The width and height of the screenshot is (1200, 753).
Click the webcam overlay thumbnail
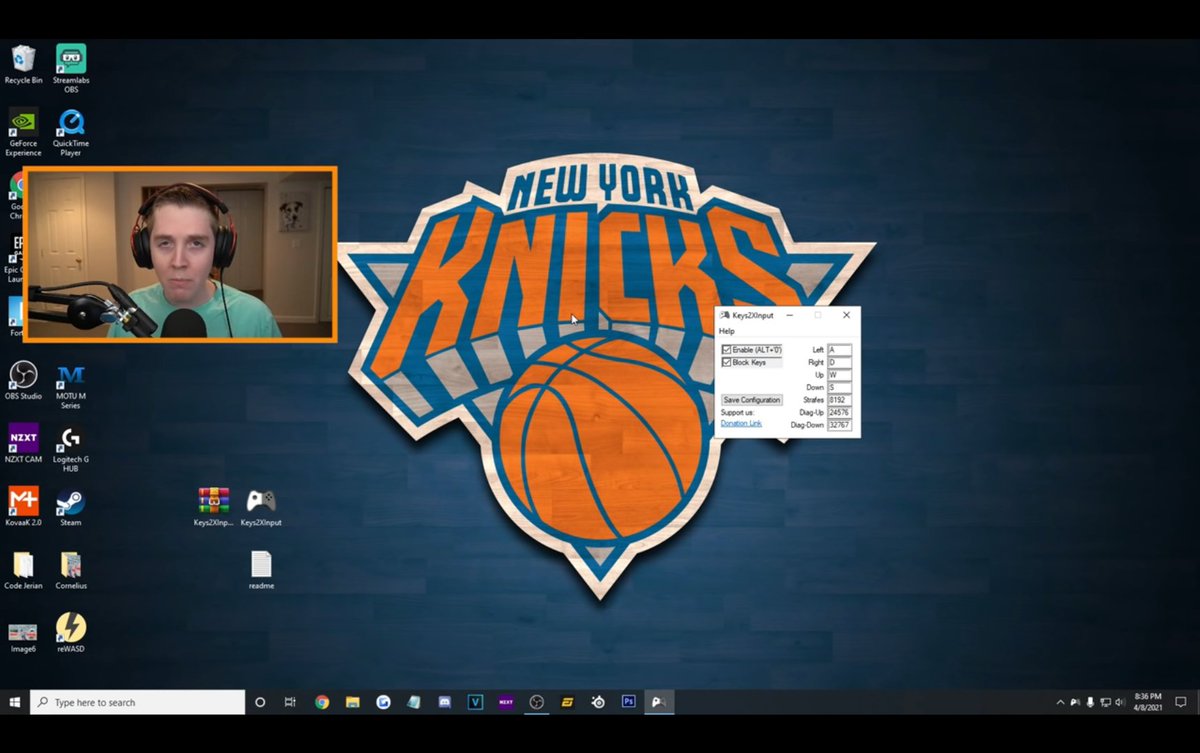180,255
